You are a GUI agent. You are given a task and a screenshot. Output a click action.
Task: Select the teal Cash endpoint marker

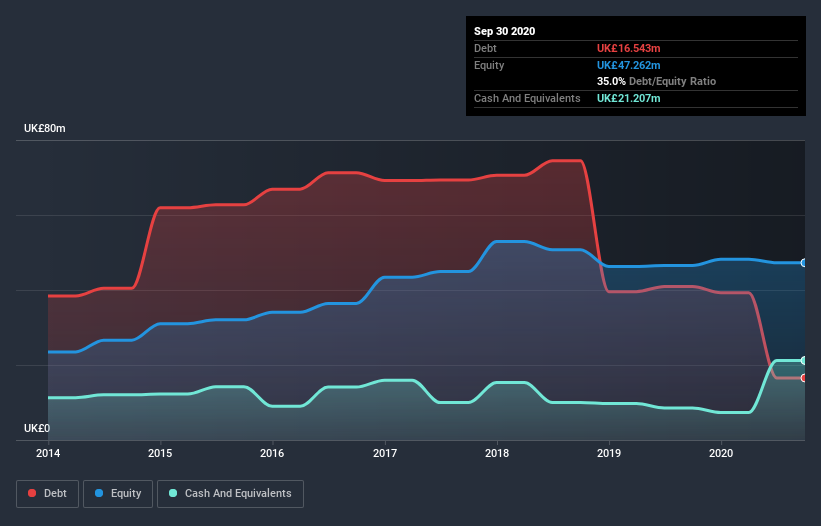[x=803, y=361]
